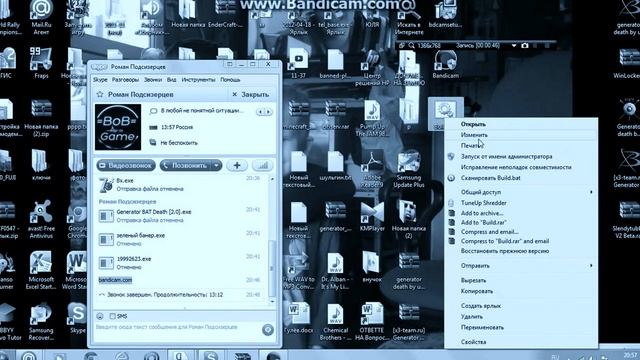Open the шульгин.txt file on the desktop
This screenshot has width=640, height=360.
click(x=335, y=166)
